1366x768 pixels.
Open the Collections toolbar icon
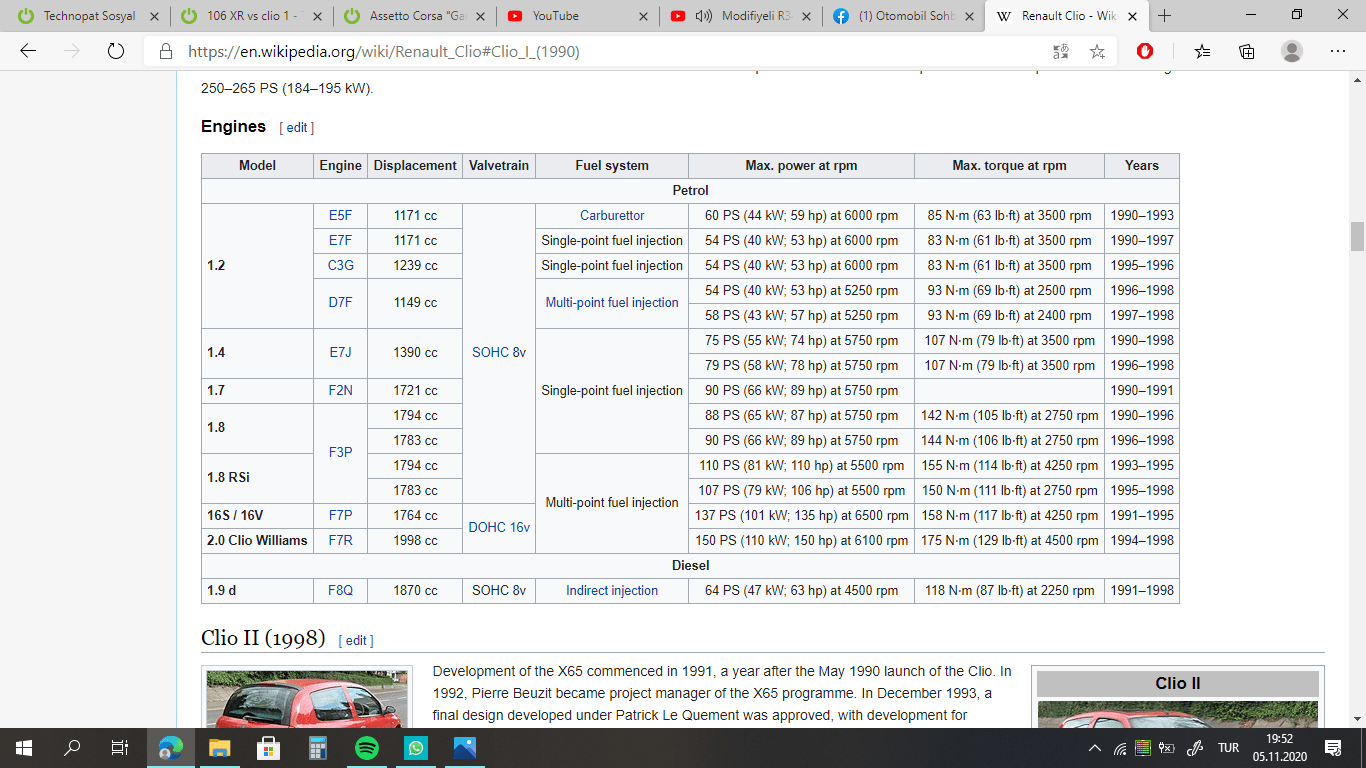(x=1247, y=52)
